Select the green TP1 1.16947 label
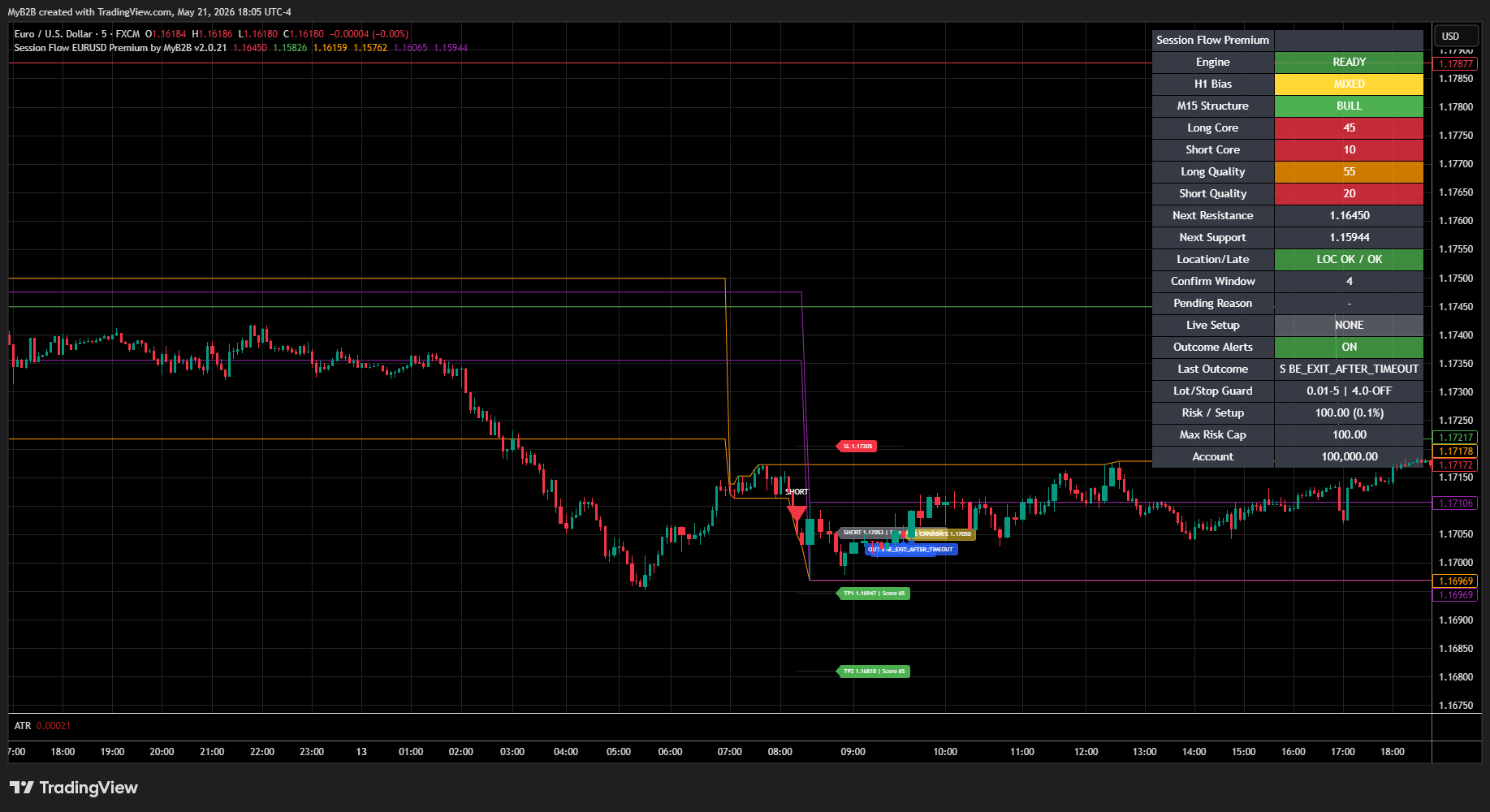Screen dimensions: 1490x812 coord(873,594)
